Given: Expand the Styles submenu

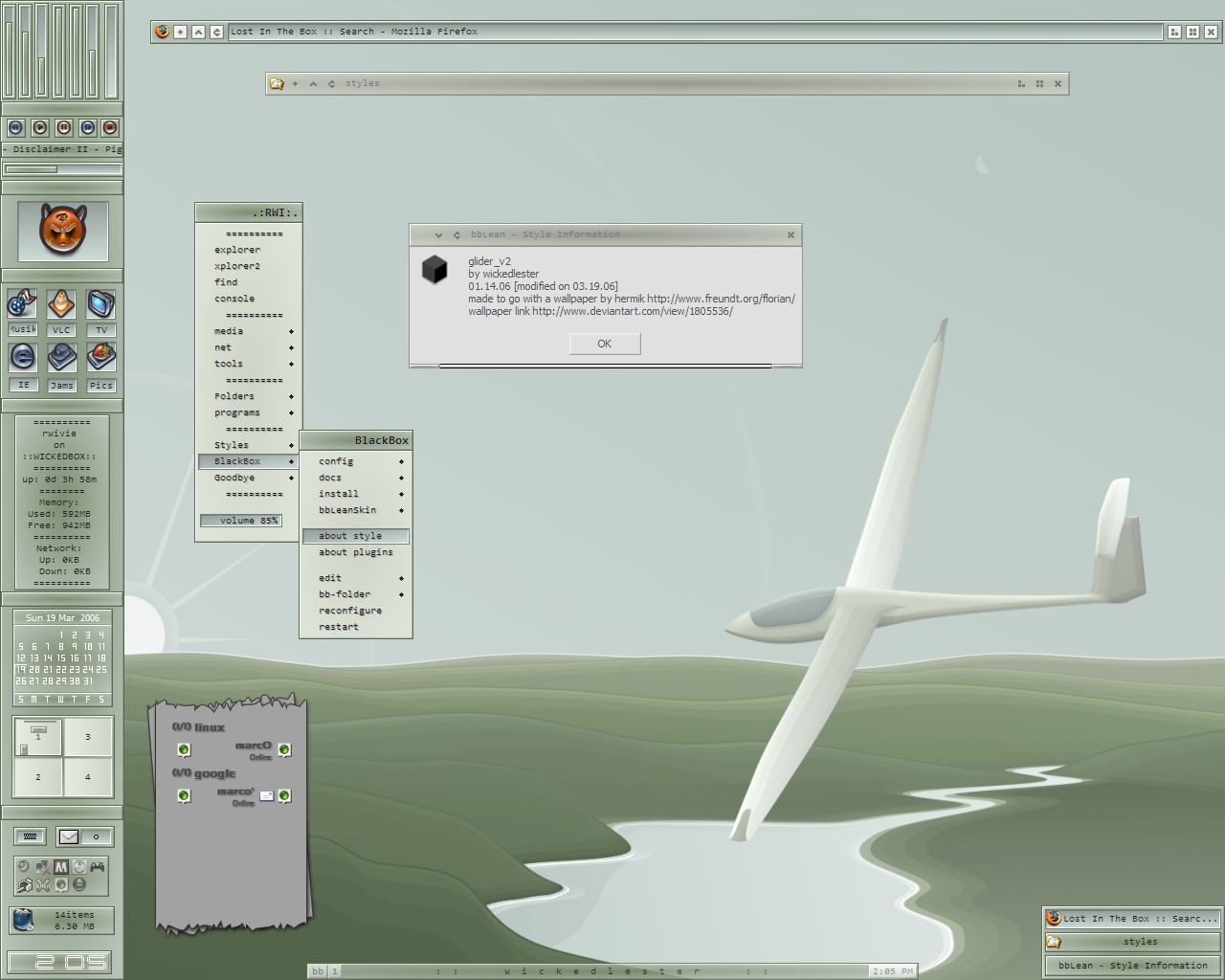Looking at the screenshot, I should [249, 445].
